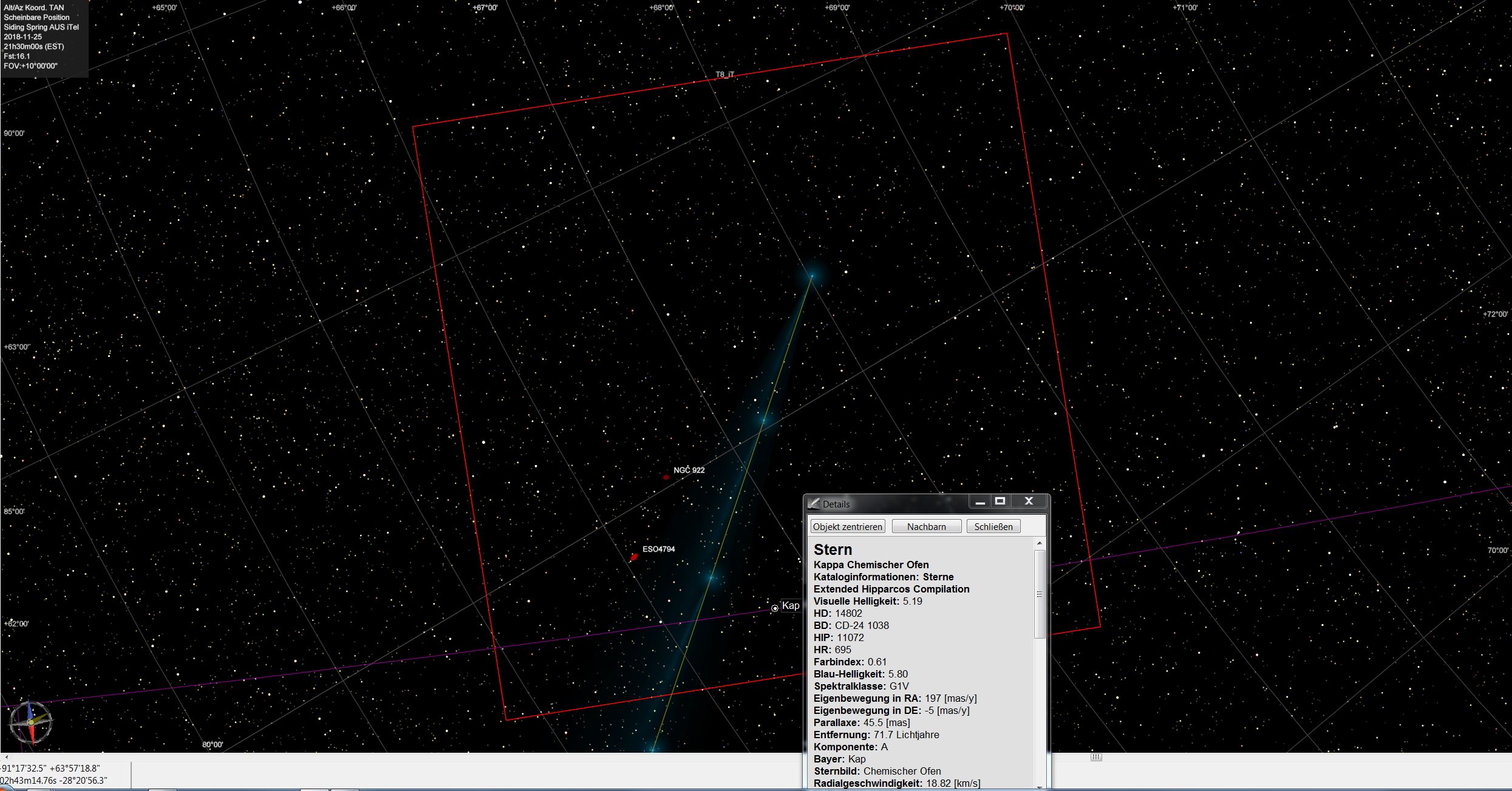The image size is (1512, 791).
Task: Click the 'Visuelle Helligkeit: 5.19' row
Action: (x=868, y=601)
